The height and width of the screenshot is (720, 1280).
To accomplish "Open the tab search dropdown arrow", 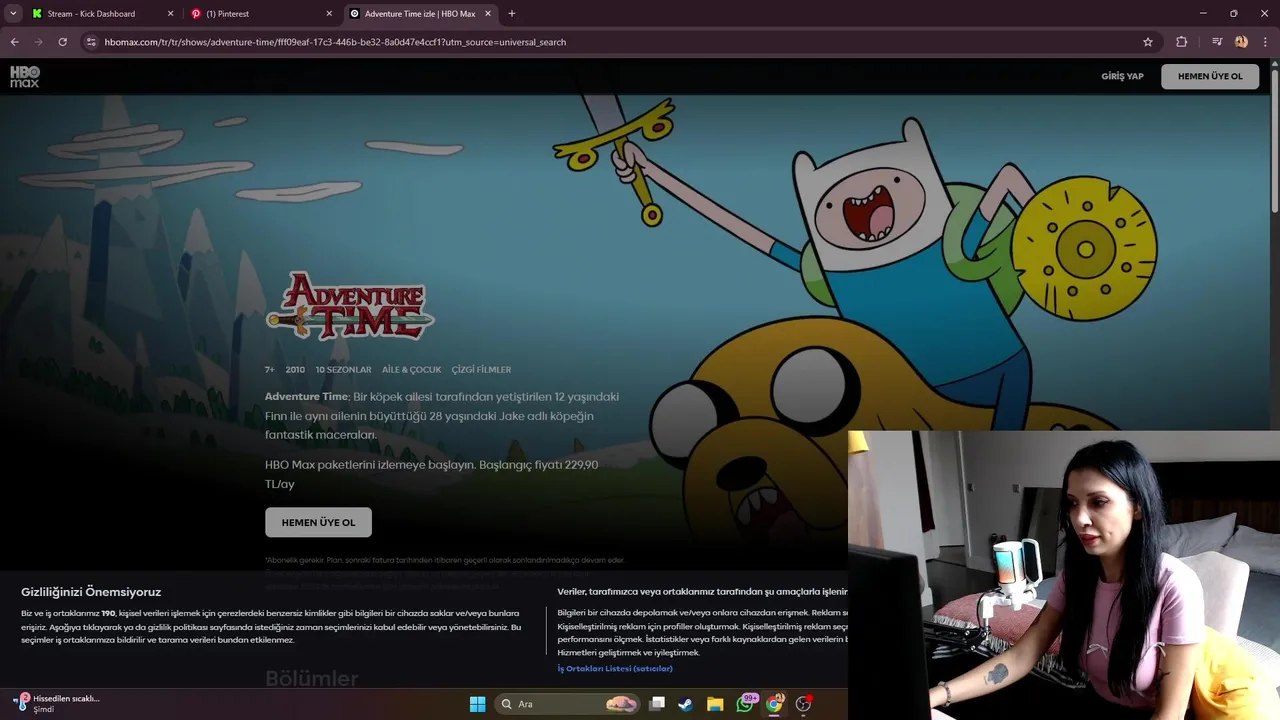I will click(x=13, y=14).
